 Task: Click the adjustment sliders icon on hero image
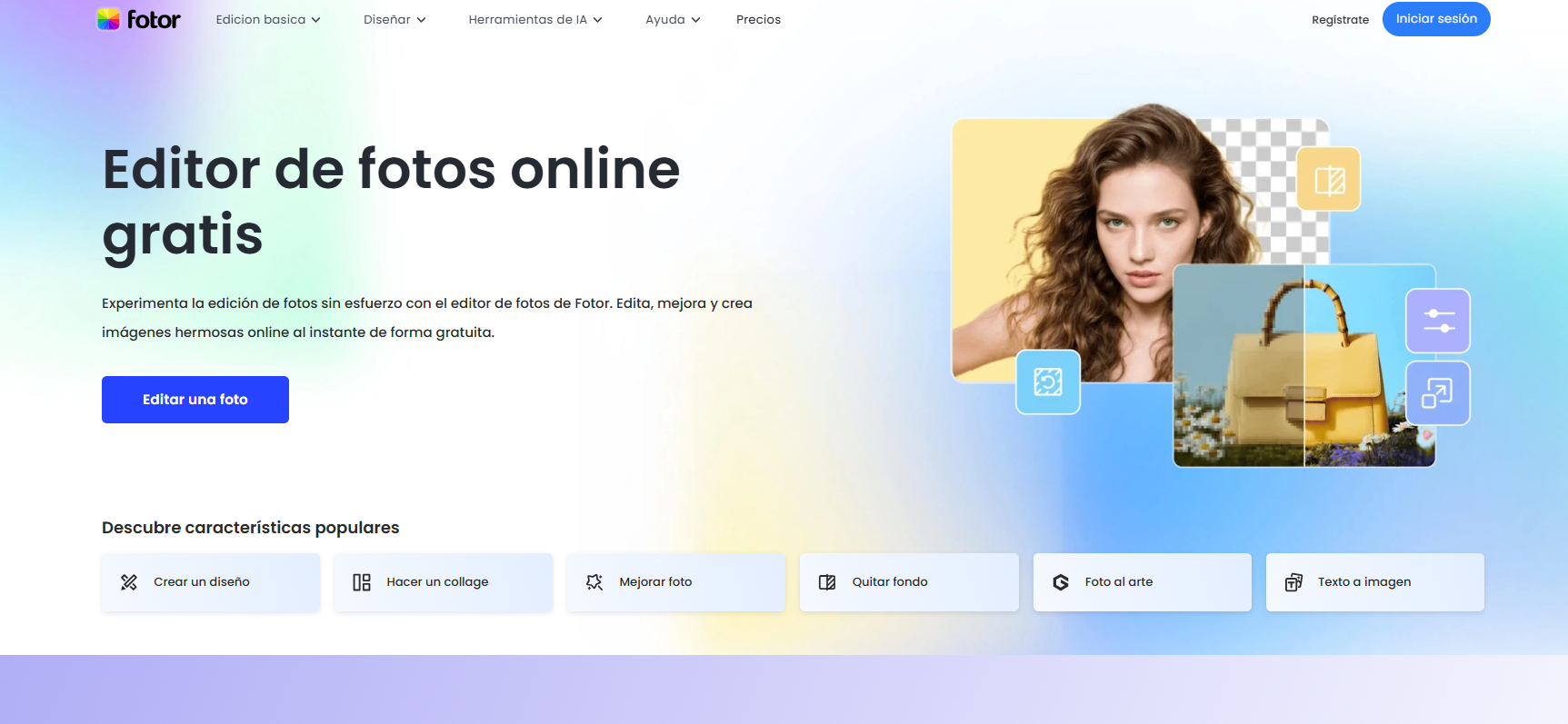1438,321
